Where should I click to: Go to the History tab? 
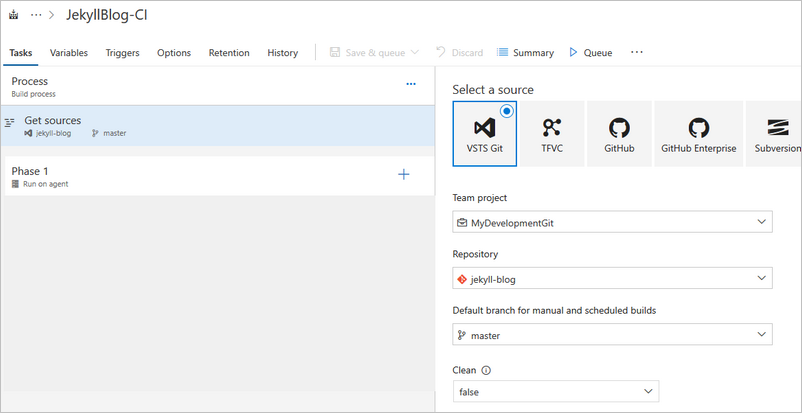pyautogui.click(x=282, y=53)
